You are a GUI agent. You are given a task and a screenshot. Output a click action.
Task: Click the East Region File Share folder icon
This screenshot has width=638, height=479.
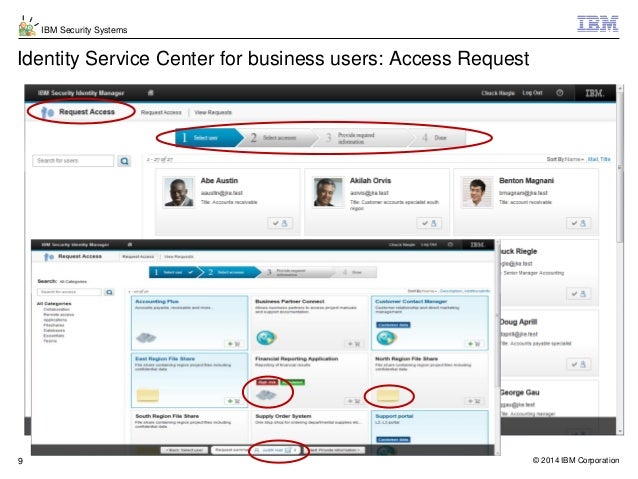[148, 395]
